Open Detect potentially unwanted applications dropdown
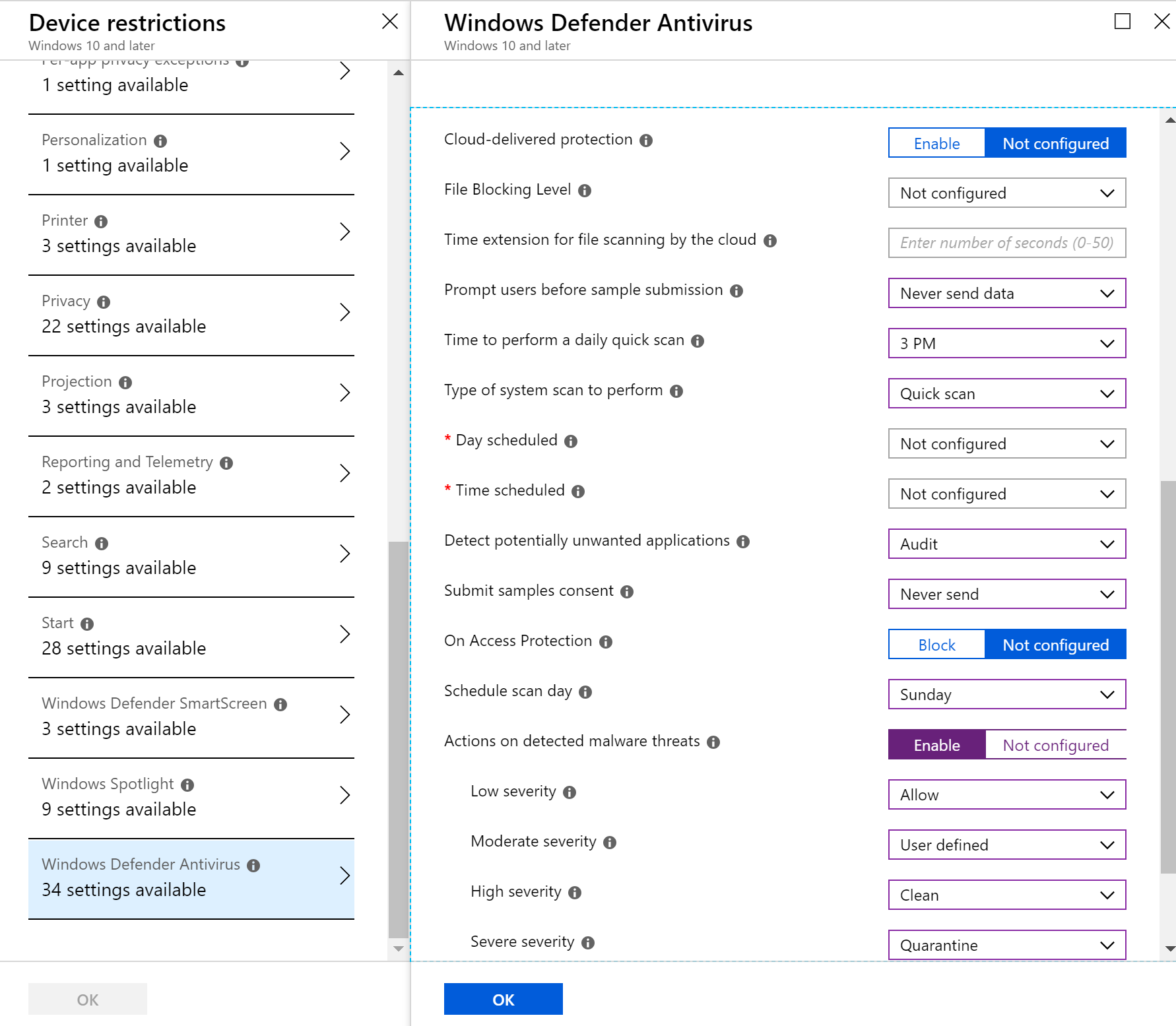 click(x=1007, y=544)
